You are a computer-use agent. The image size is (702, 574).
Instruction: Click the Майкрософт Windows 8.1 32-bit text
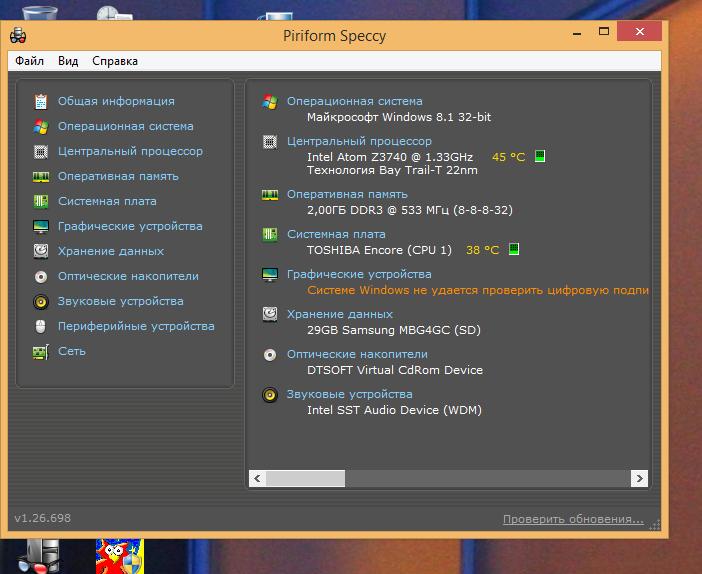pos(399,117)
